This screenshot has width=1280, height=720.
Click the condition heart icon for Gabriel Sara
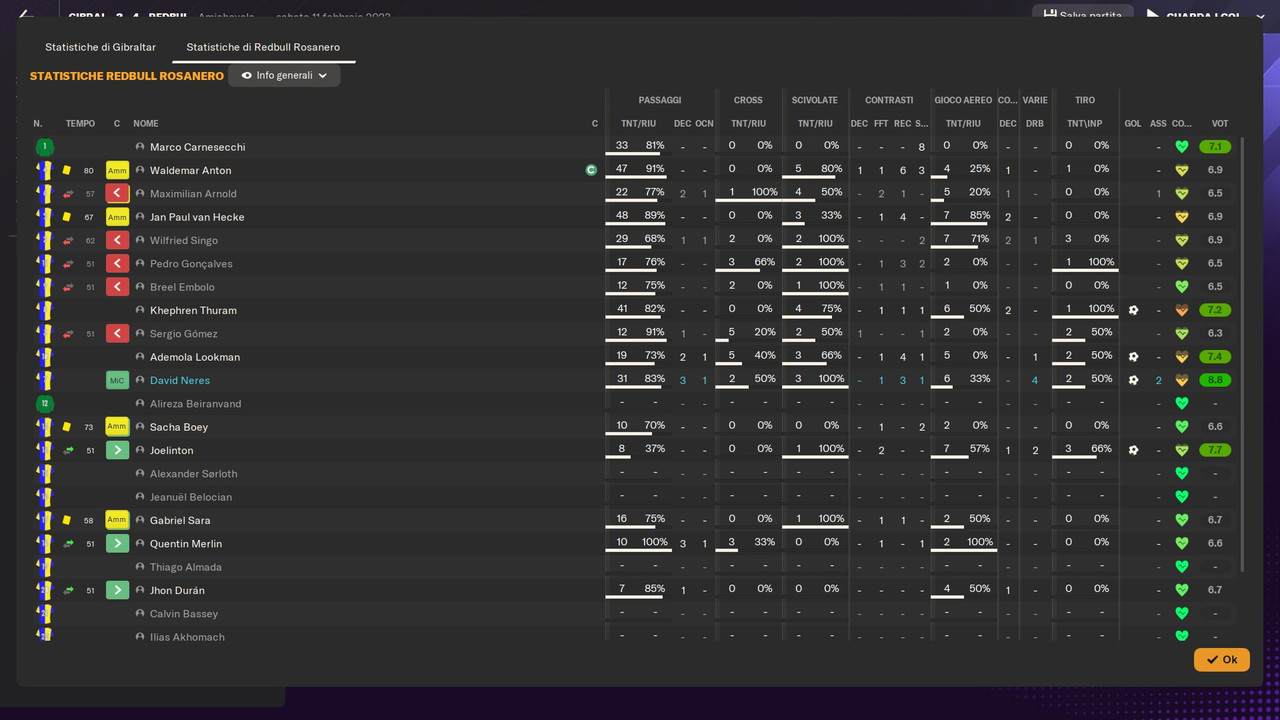coord(1182,520)
